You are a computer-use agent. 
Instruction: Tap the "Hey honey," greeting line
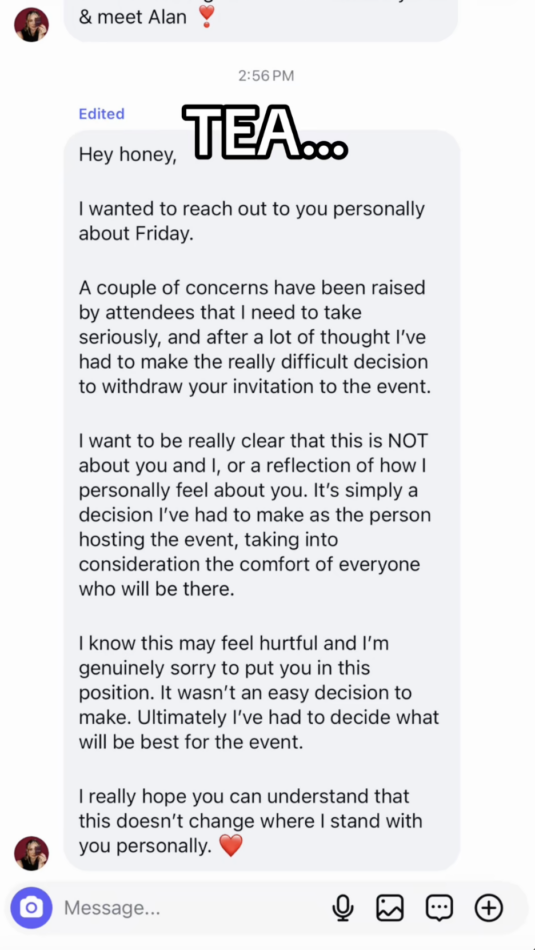point(128,155)
